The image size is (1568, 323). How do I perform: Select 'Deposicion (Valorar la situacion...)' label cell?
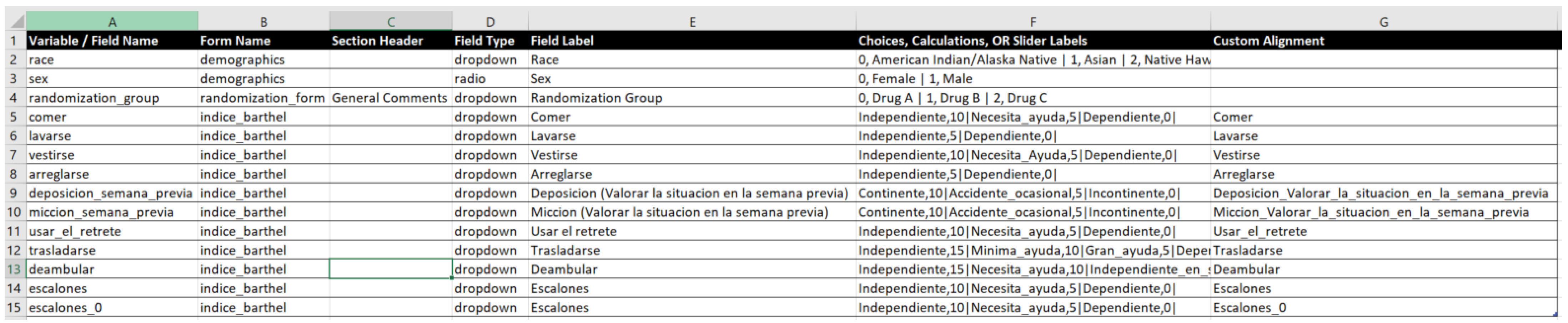691,194
